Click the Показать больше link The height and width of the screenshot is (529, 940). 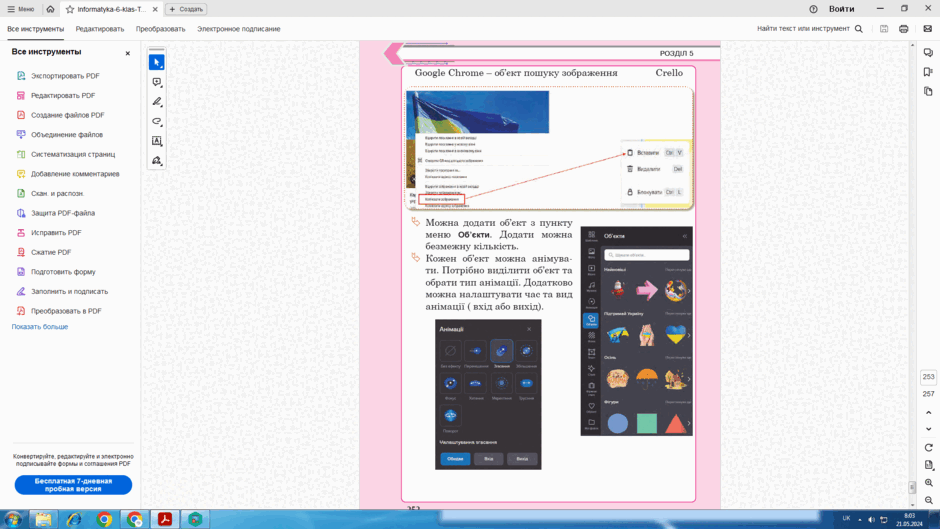[40, 327]
